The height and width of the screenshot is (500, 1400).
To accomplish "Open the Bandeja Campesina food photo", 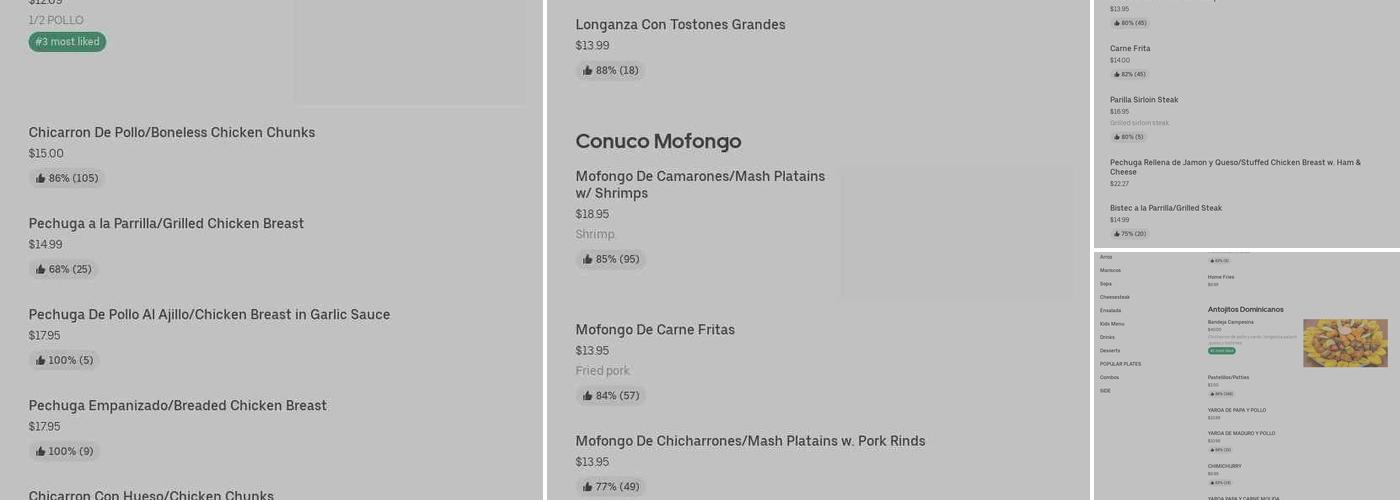I will 1345,343.
